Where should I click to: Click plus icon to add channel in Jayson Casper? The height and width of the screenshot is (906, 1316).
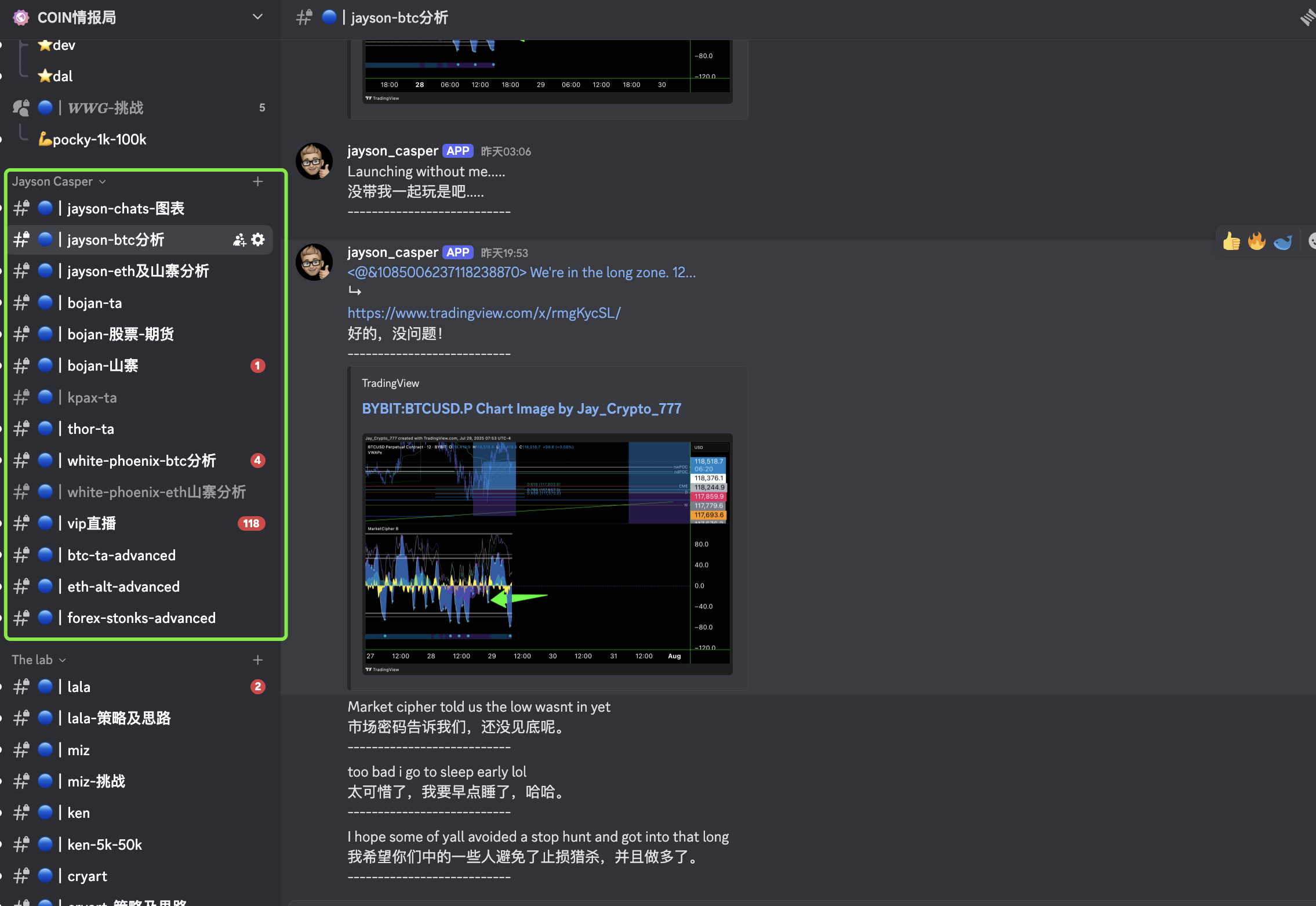coord(258,182)
